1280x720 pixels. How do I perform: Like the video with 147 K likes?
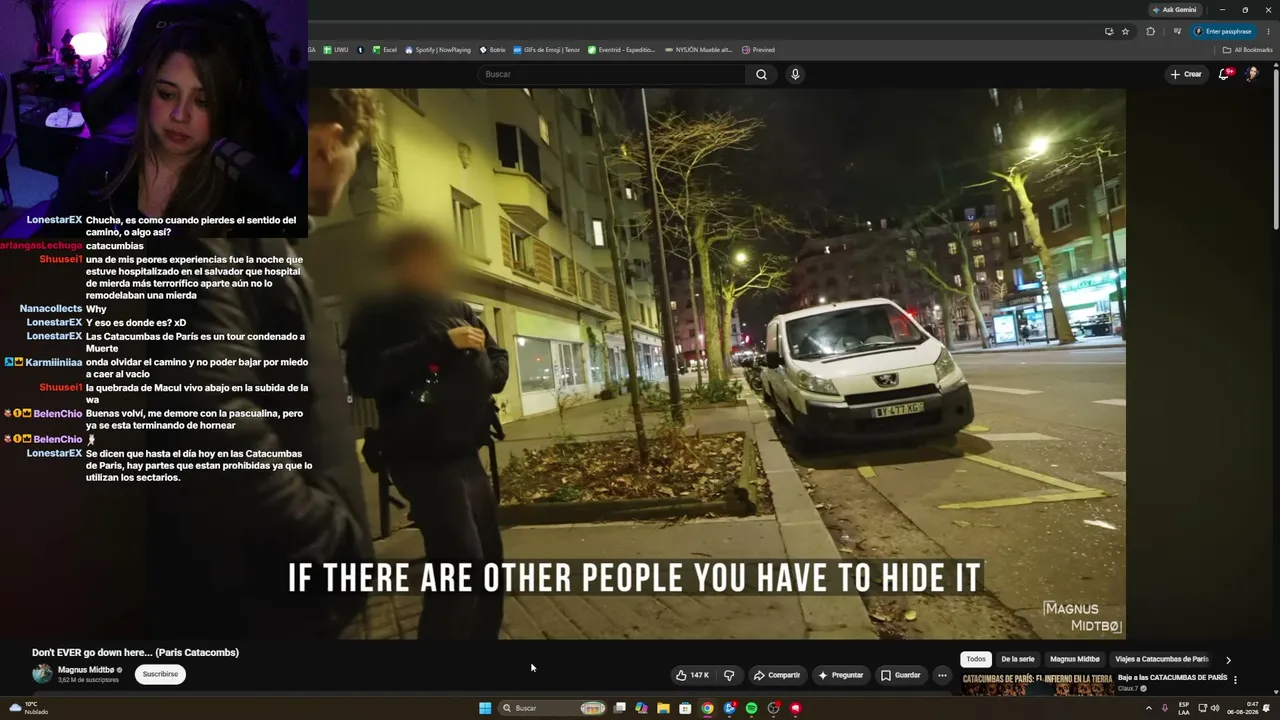(692, 675)
